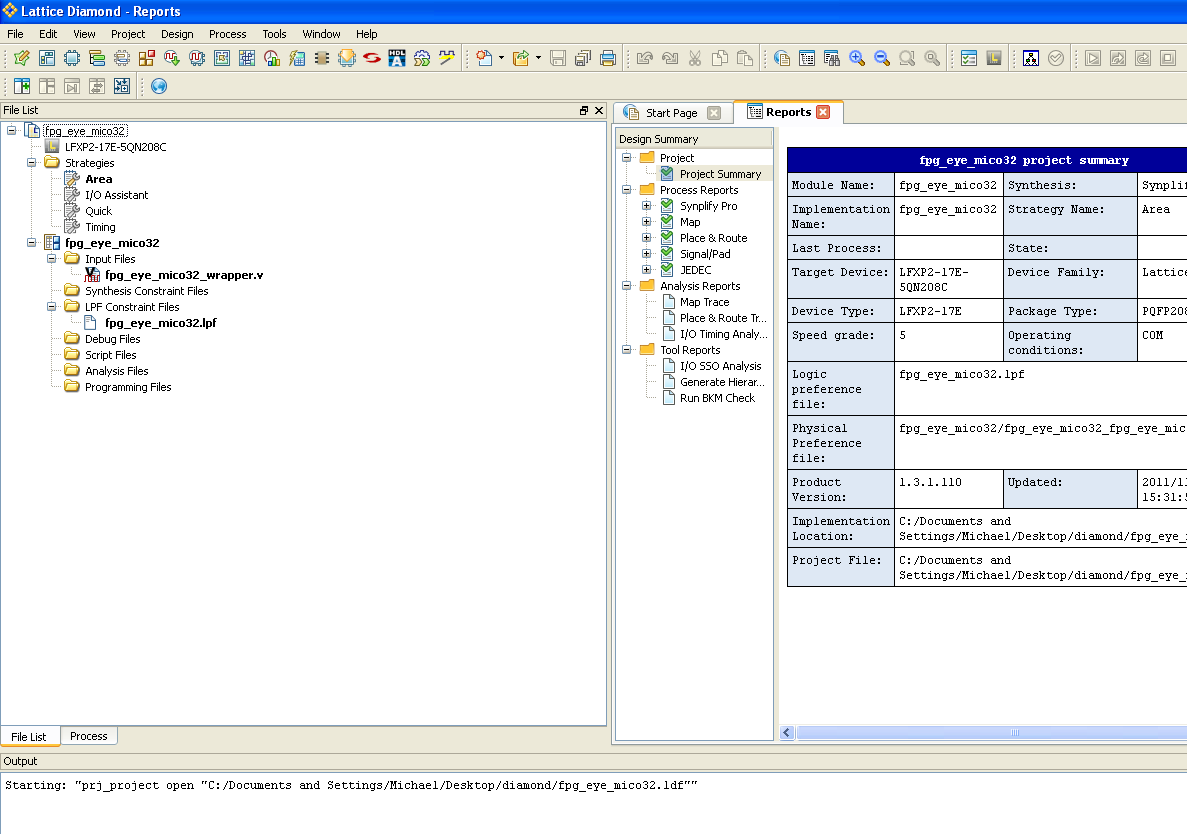Click the Open folder toolbar icon
Viewport: 1187px width, 834px height.
521,58
